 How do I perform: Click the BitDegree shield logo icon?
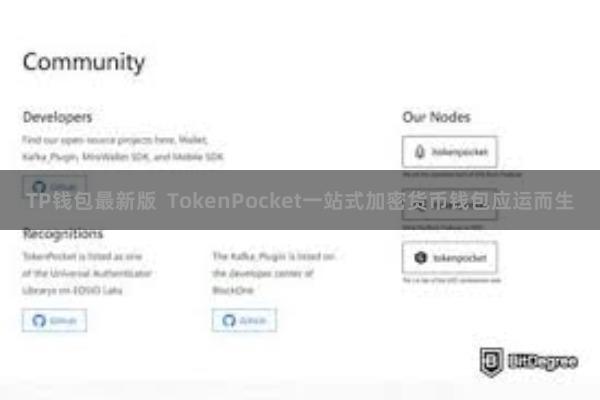click(491, 362)
